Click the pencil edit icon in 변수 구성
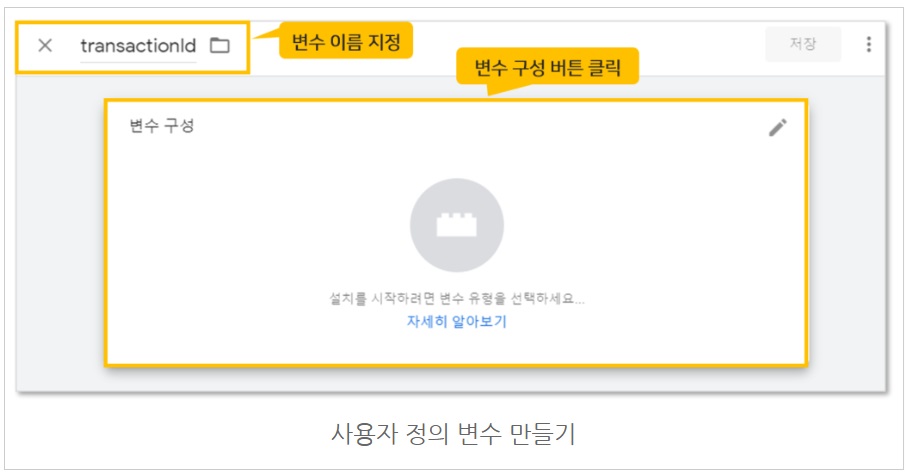 point(777,127)
